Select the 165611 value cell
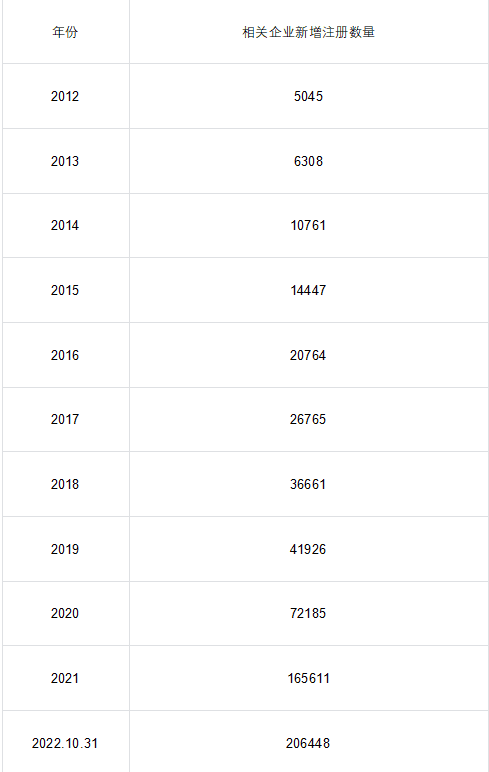 (x=309, y=678)
